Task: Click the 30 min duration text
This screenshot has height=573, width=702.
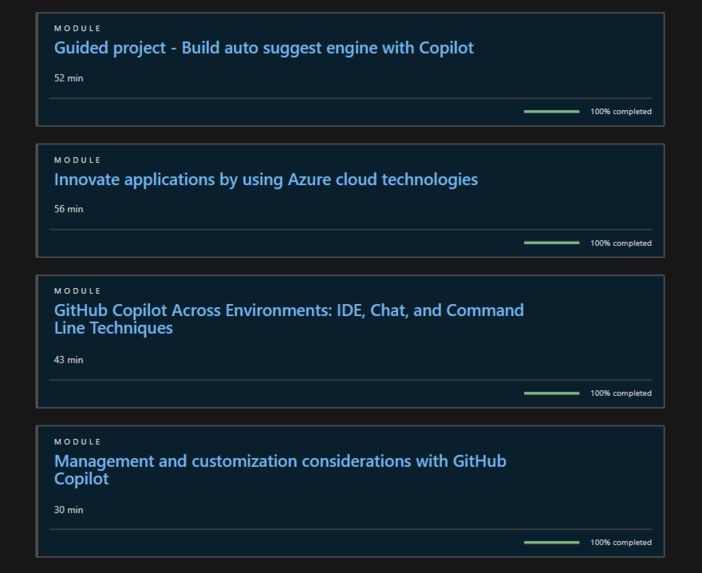Action: click(68, 510)
